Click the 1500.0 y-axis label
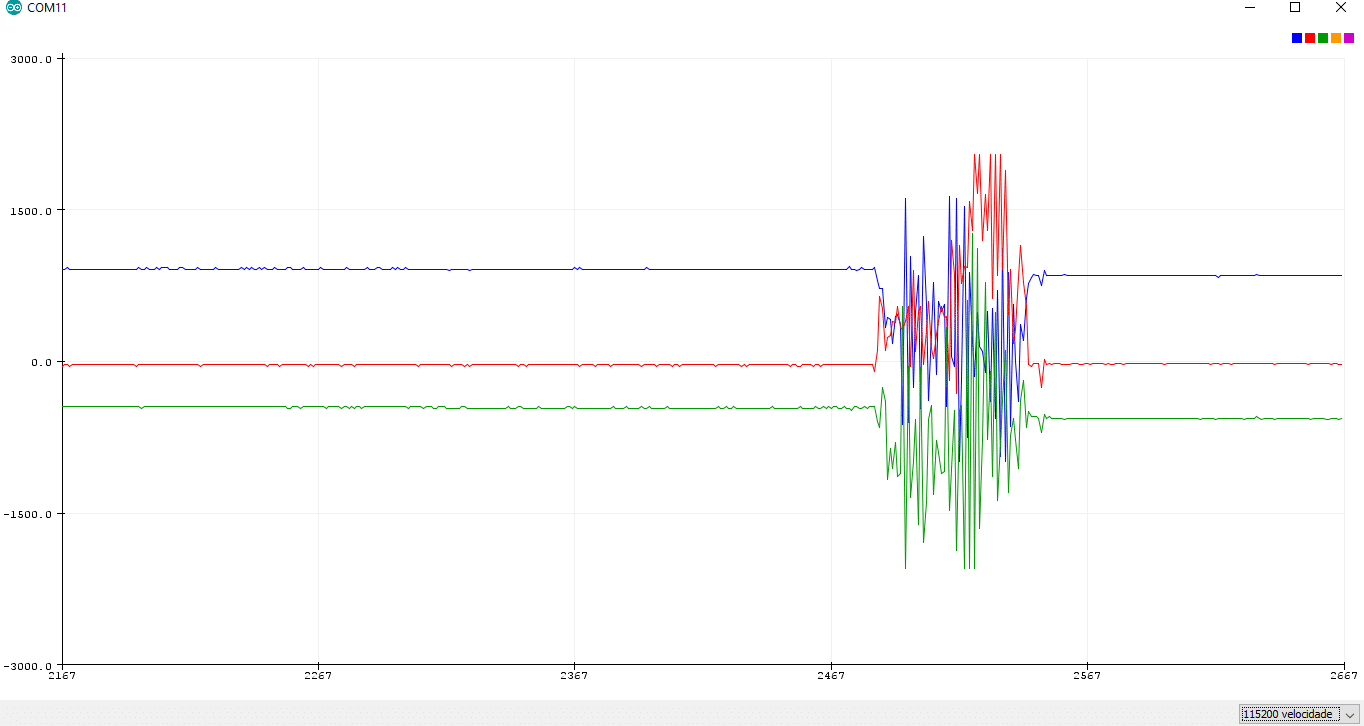 tap(32, 211)
